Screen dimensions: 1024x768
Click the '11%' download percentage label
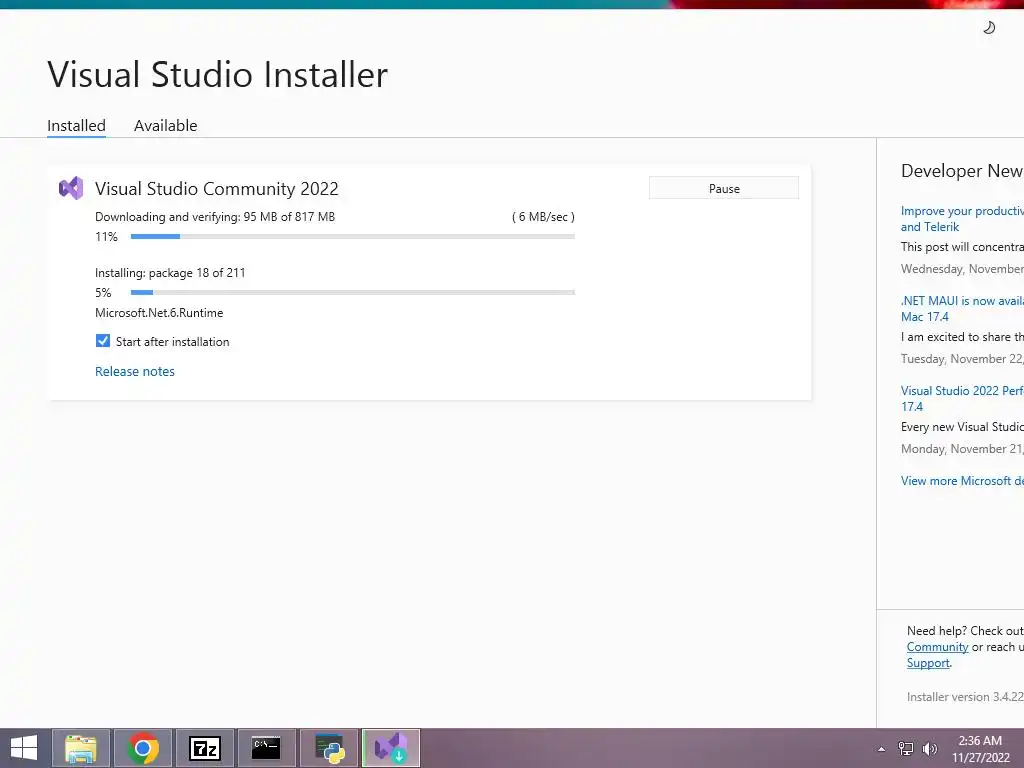pyautogui.click(x=106, y=236)
